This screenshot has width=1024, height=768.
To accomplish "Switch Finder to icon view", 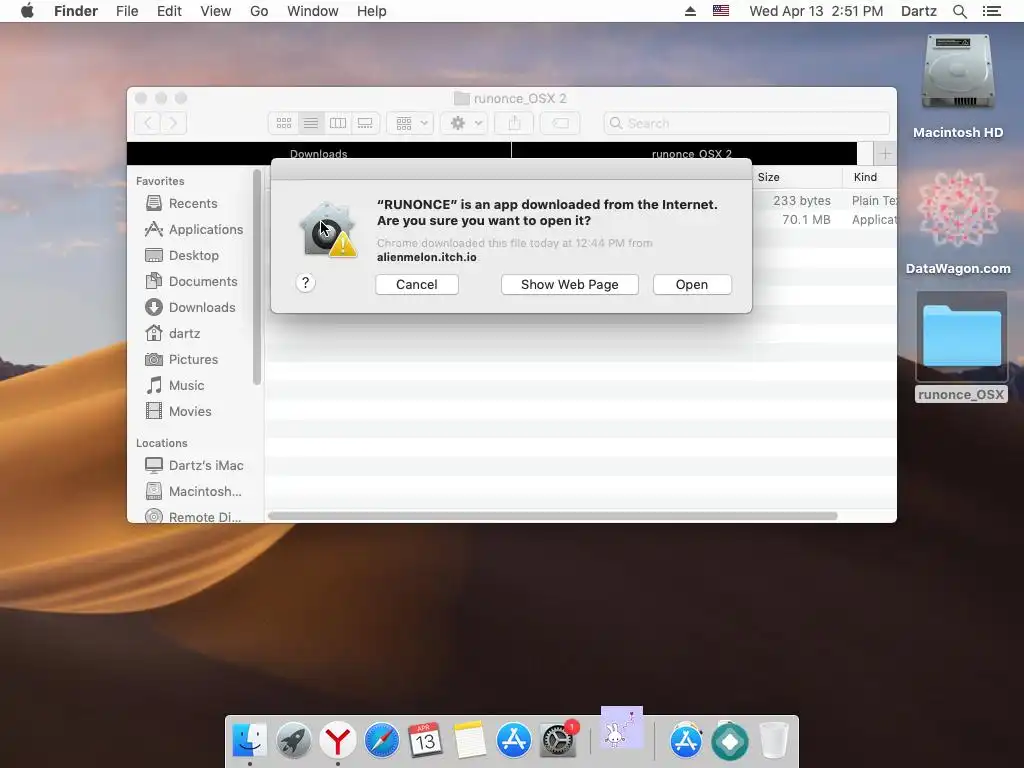I will pos(283,123).
